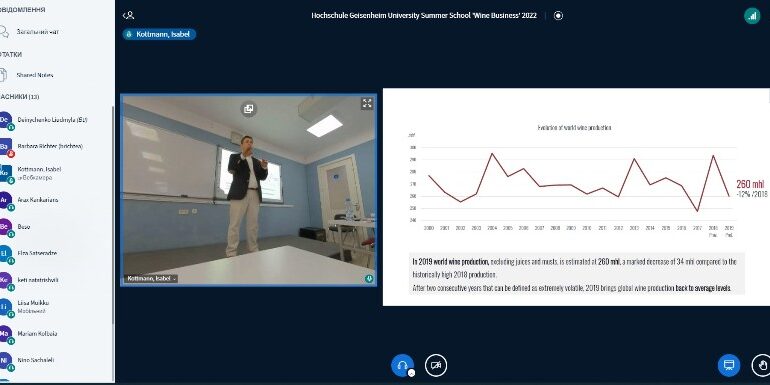The height and width of the screenshot is (385, 770).
Task: Click the recording indicator next to meeting title
Action: pos(558,15)
